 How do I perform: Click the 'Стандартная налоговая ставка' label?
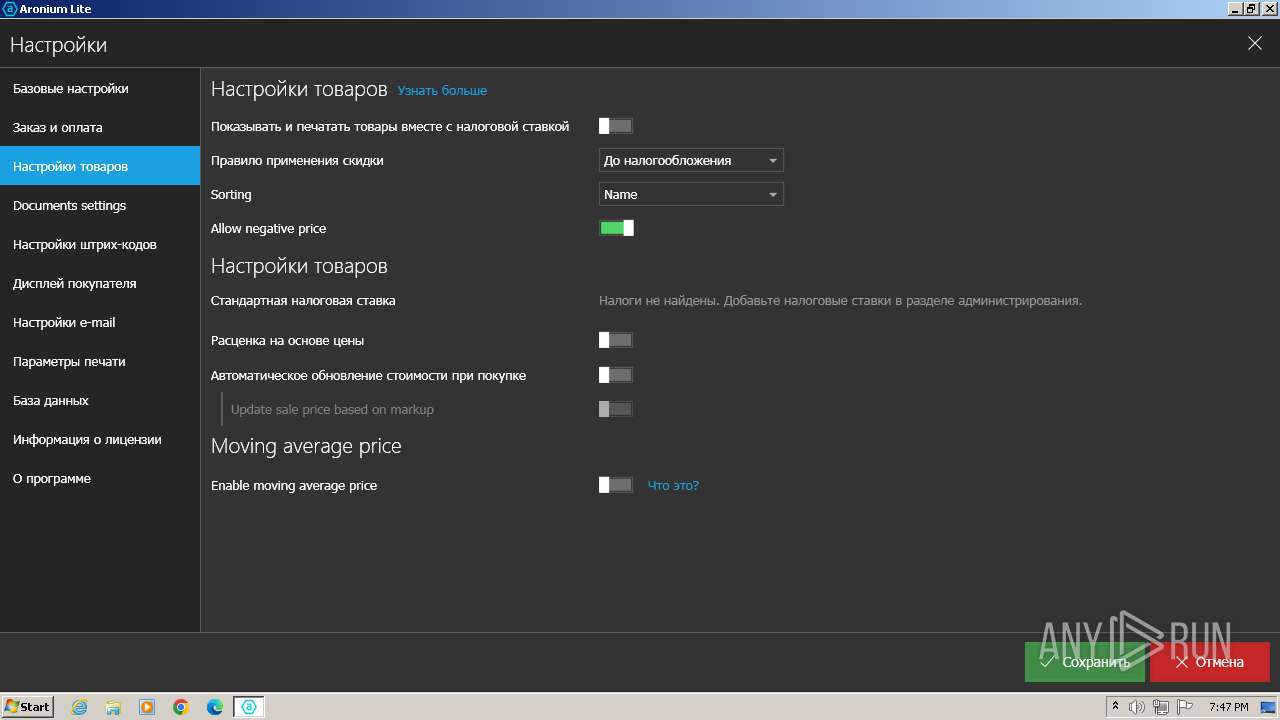(x=303, y=300)
